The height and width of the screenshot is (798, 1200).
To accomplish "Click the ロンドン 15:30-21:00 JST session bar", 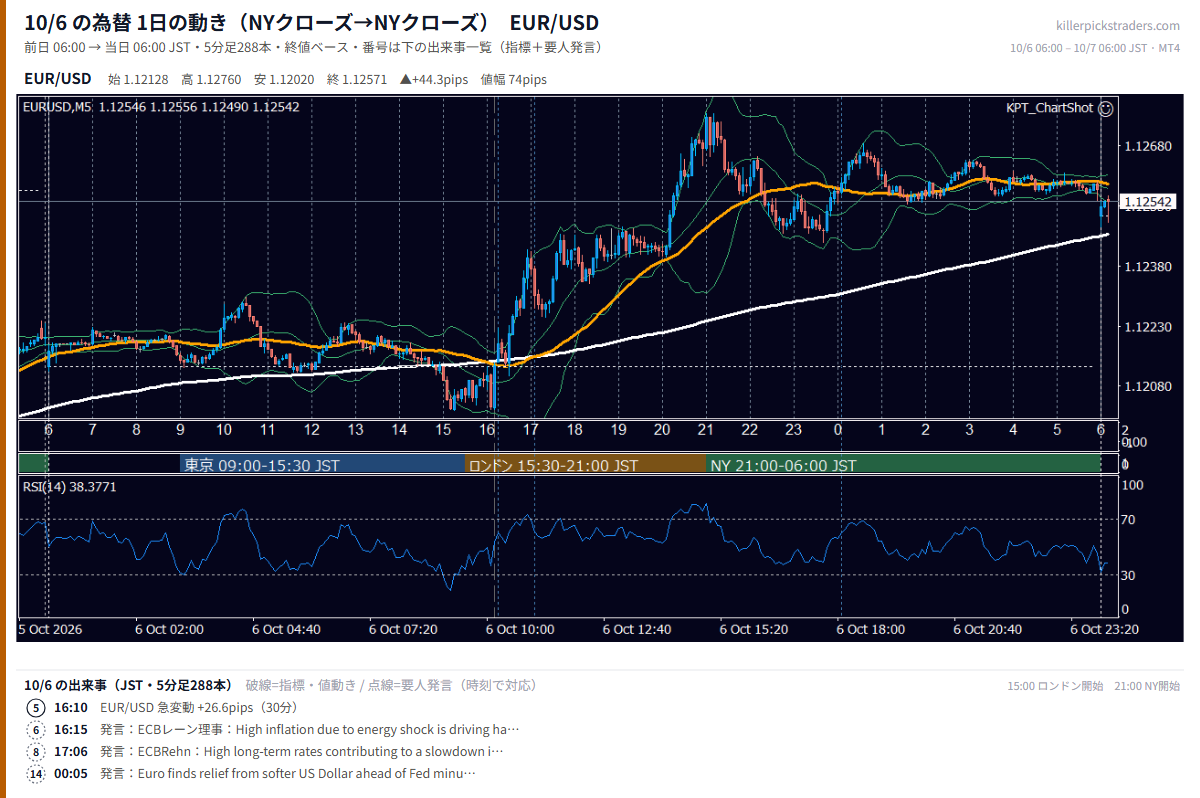I will pos(585,465).
